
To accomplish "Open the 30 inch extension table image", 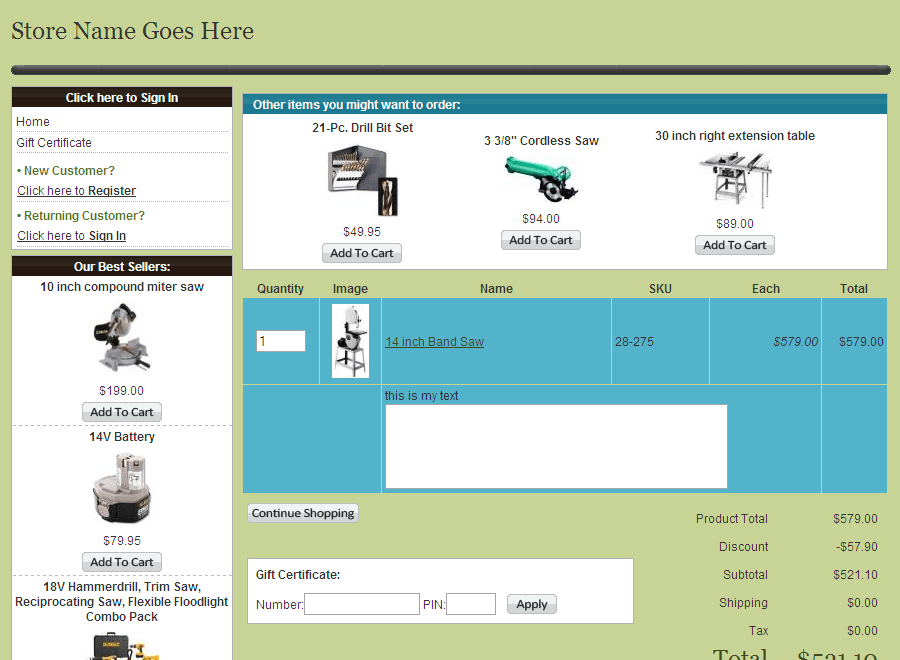I will tap(735, 180).
